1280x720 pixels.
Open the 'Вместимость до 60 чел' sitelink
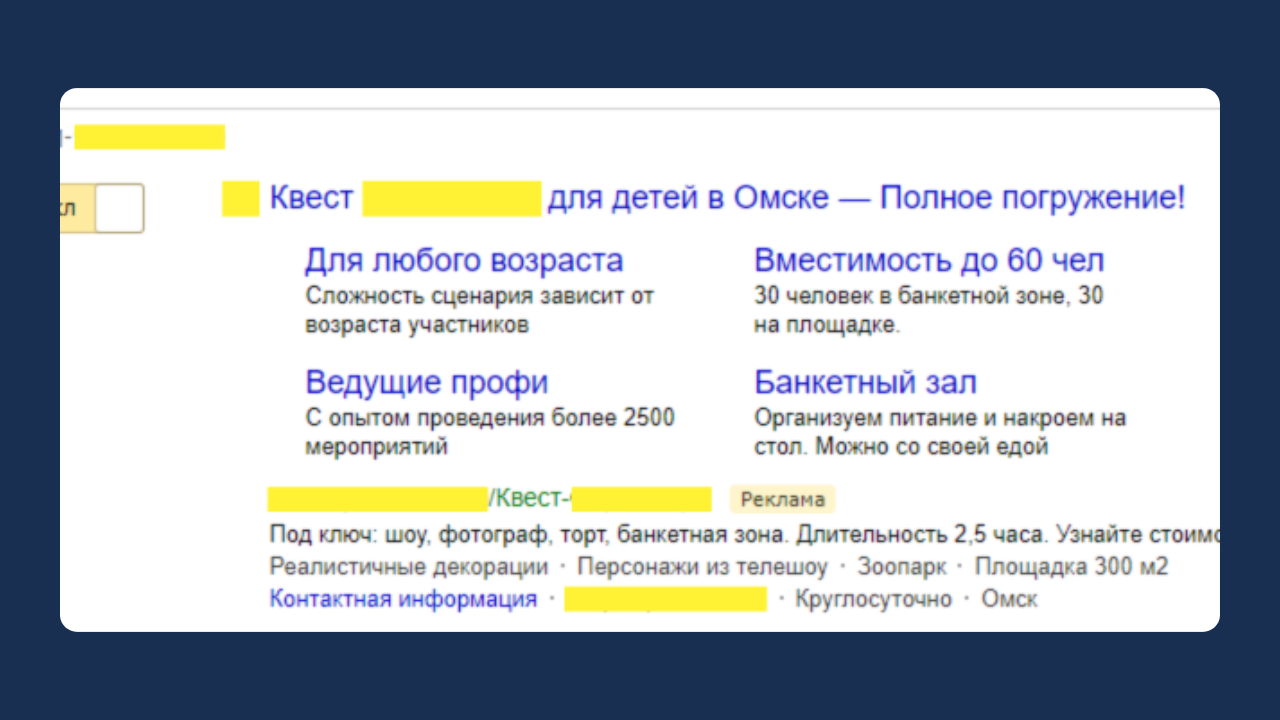pos(929,261)
